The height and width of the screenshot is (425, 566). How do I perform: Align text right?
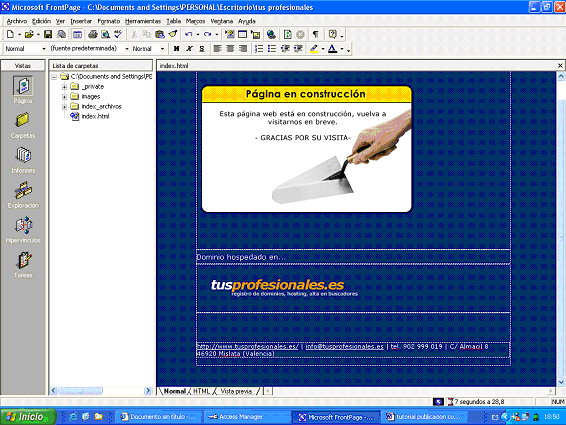point(243,48)
